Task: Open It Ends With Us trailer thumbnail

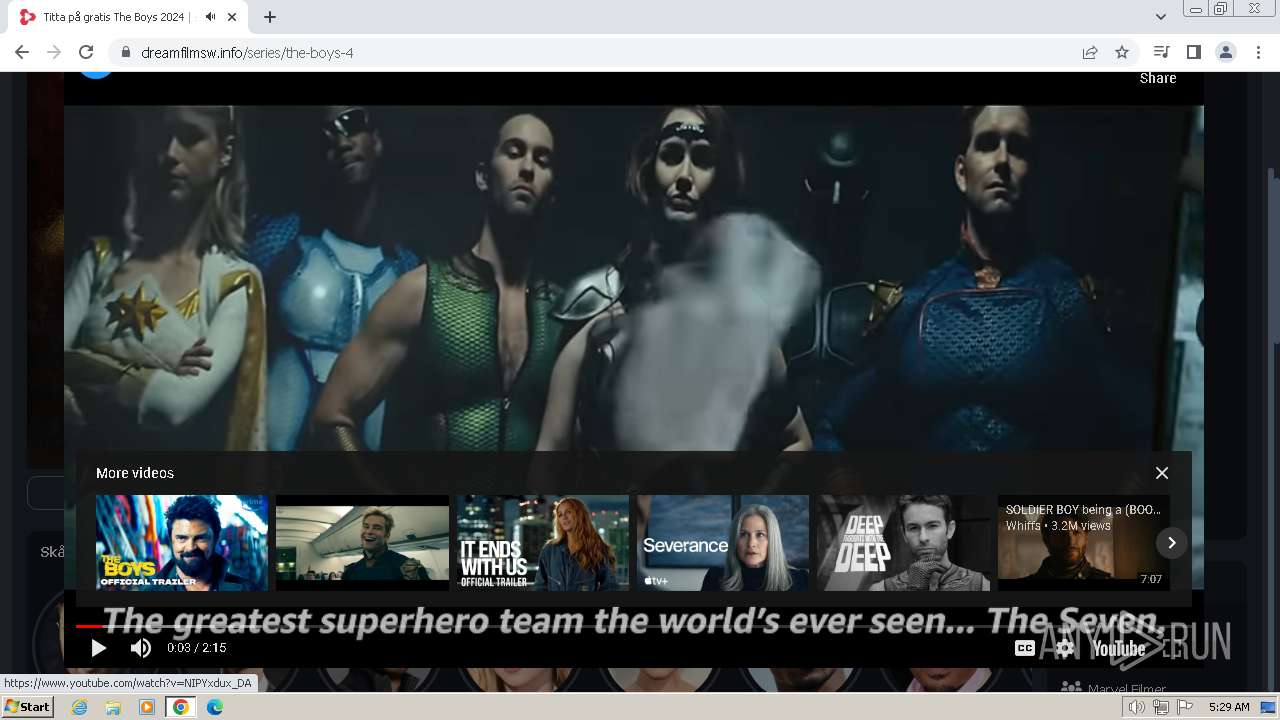Action: click(543, 543)
